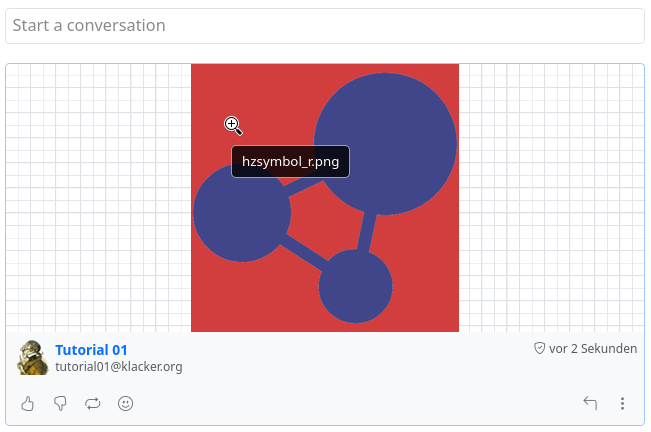Dislike the post with thumbs-down icon
The width and height of the screenshot is (651, 432).
pyautogui.click(x=60, y=403)
